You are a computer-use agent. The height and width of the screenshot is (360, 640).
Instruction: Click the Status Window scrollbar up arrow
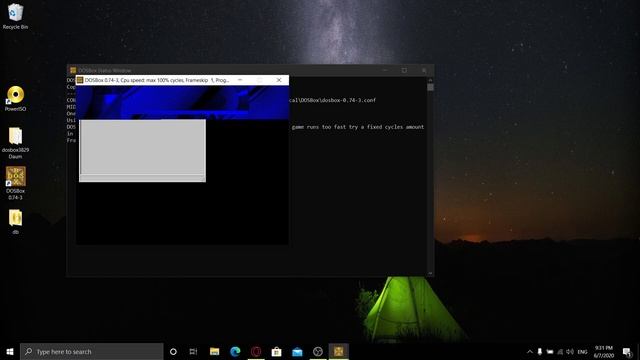tap(430, 80)
